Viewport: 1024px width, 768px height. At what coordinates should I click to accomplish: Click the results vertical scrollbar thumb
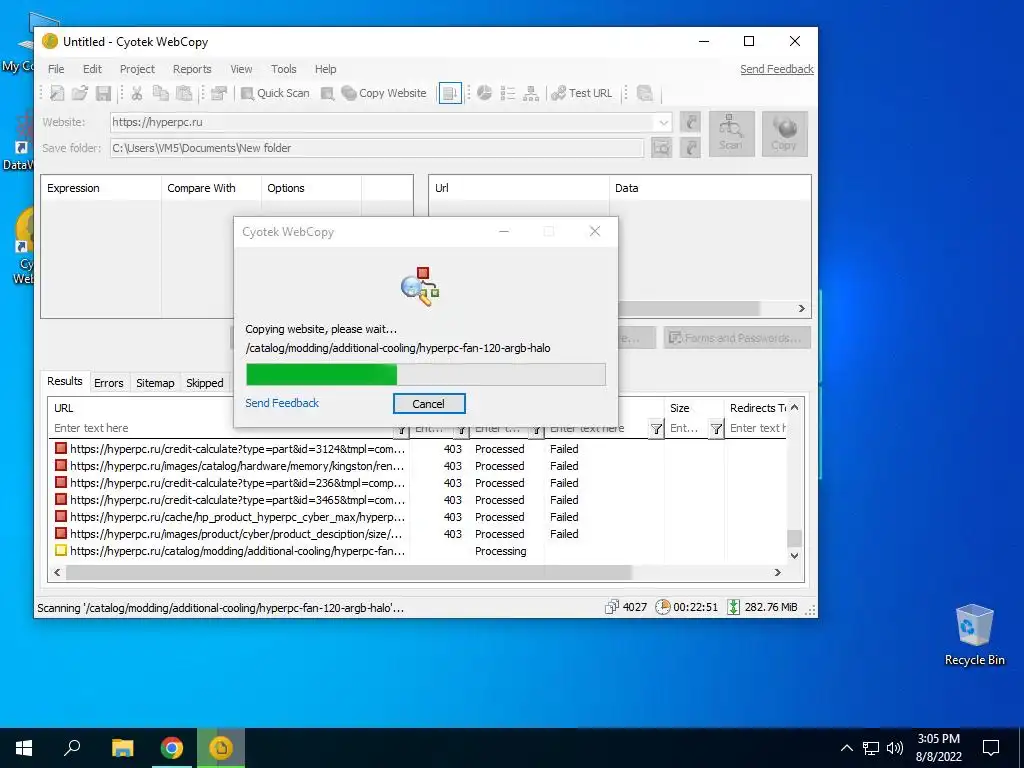794,538
